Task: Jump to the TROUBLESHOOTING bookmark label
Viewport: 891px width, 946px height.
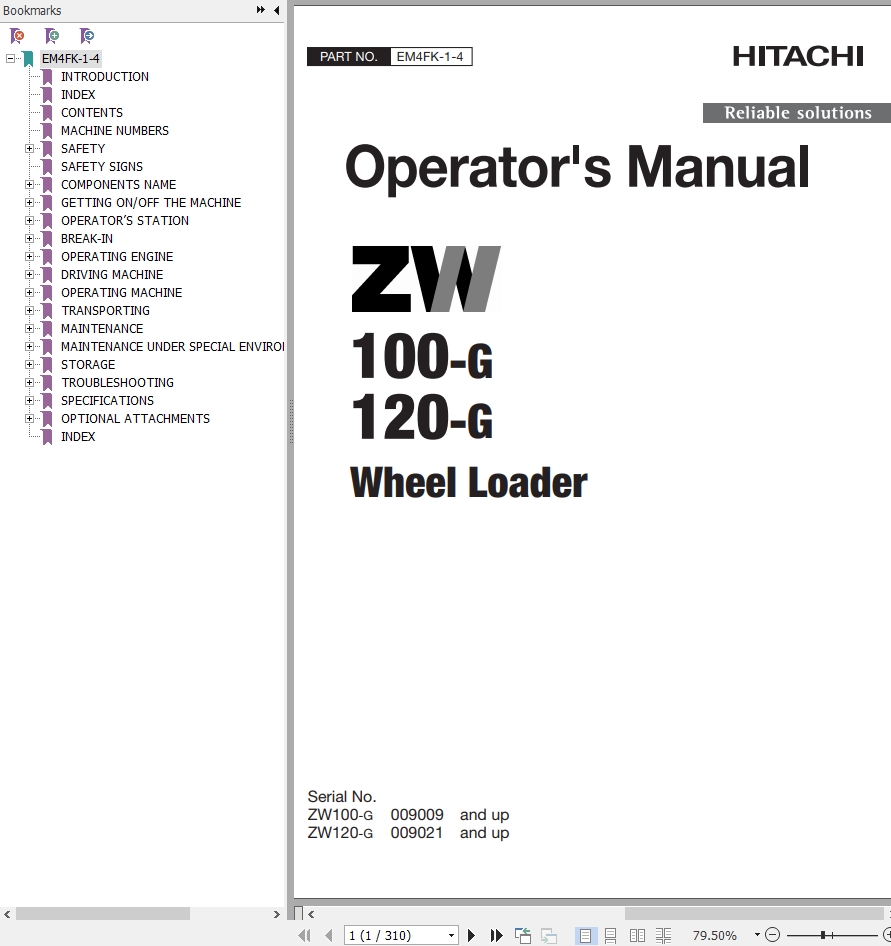Action: (117, 383)
